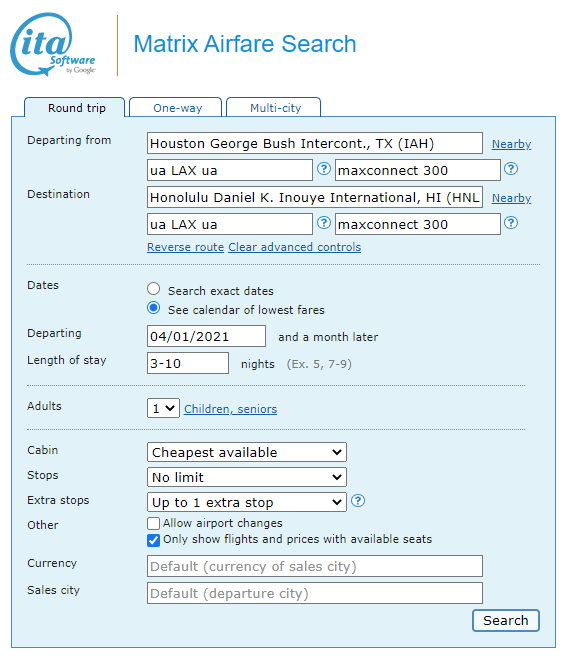The width and height of the screenshot is (564, 659).
Task: Switch to the One-way tab
Action: coord(176,108)
